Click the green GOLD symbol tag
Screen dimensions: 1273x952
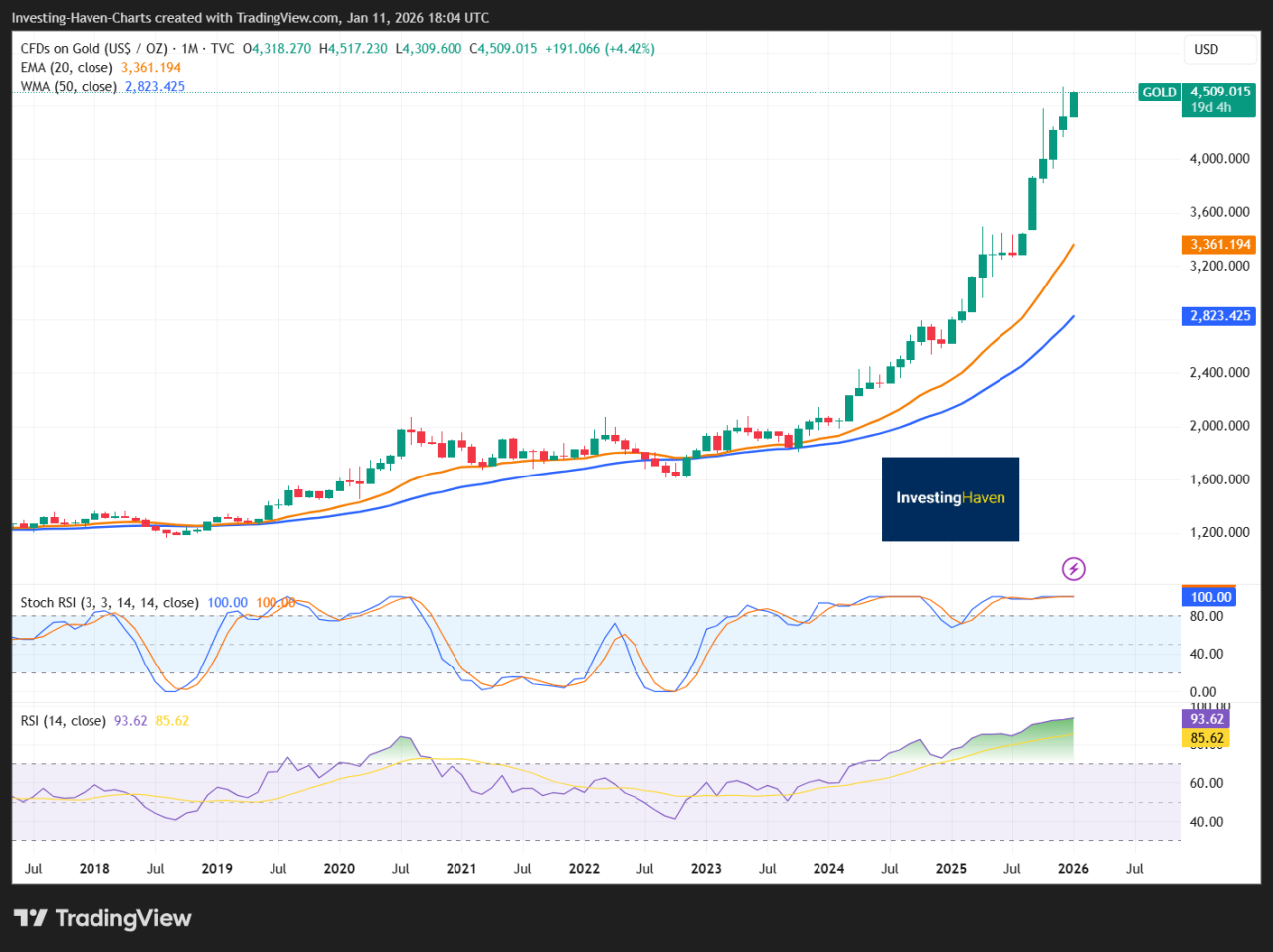click(1159, 93)
